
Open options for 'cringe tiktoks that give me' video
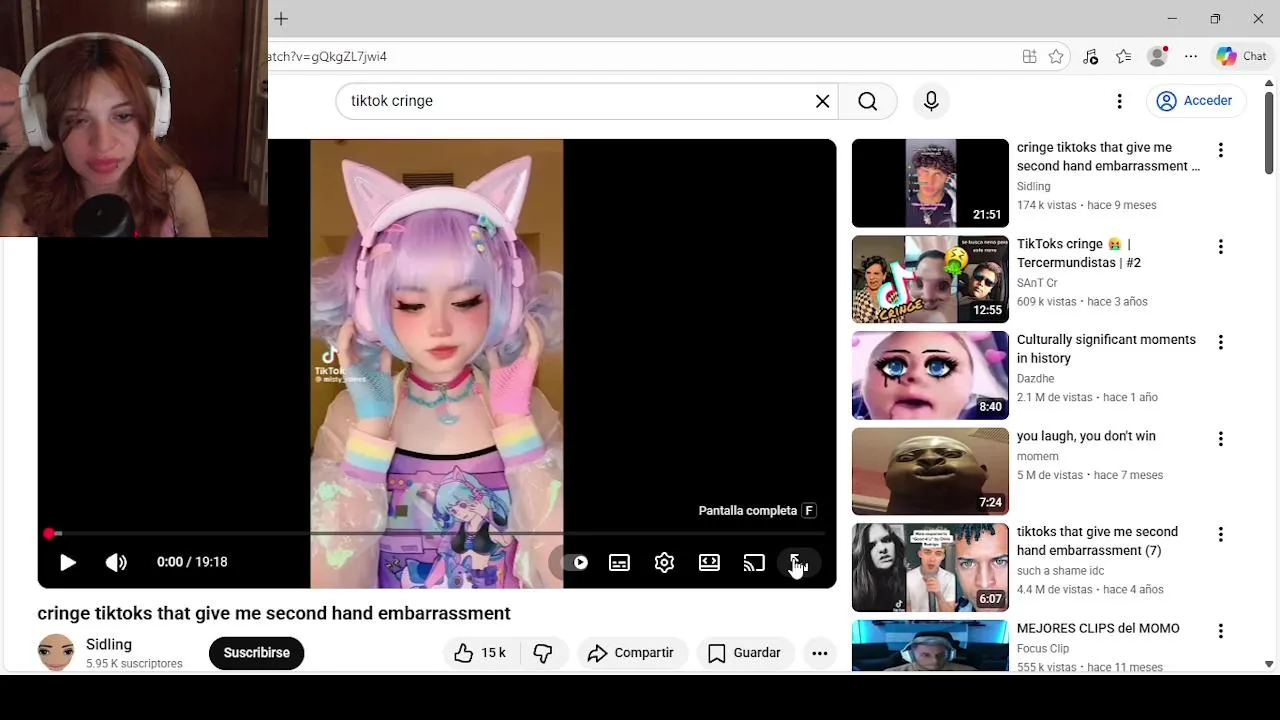pyautogui.click(x=1220, y=150)
